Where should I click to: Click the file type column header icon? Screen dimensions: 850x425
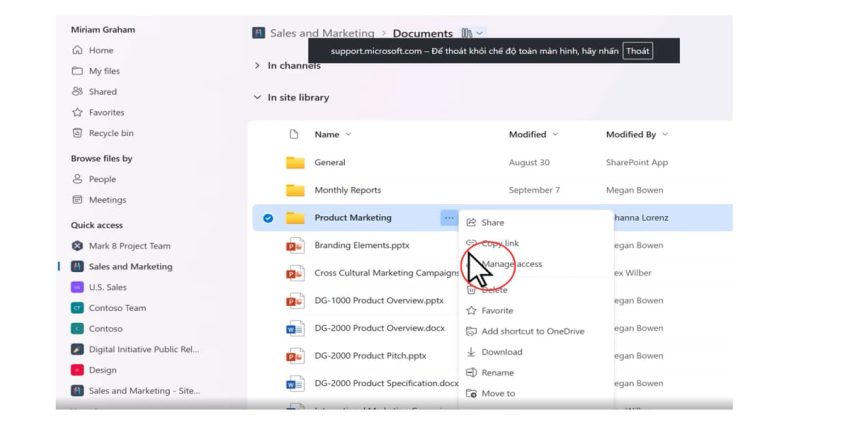pos(294,134)
